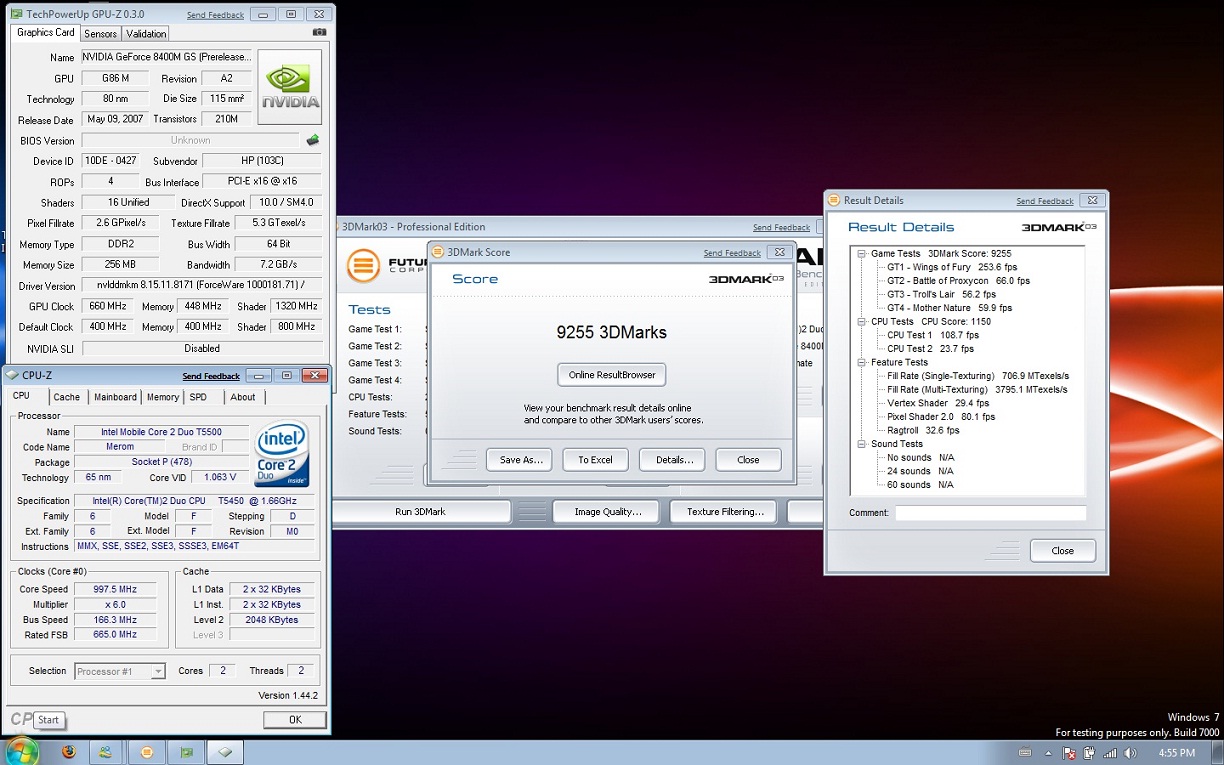
Task: Select the Ragtroll result row
Action: pos(923,431)
